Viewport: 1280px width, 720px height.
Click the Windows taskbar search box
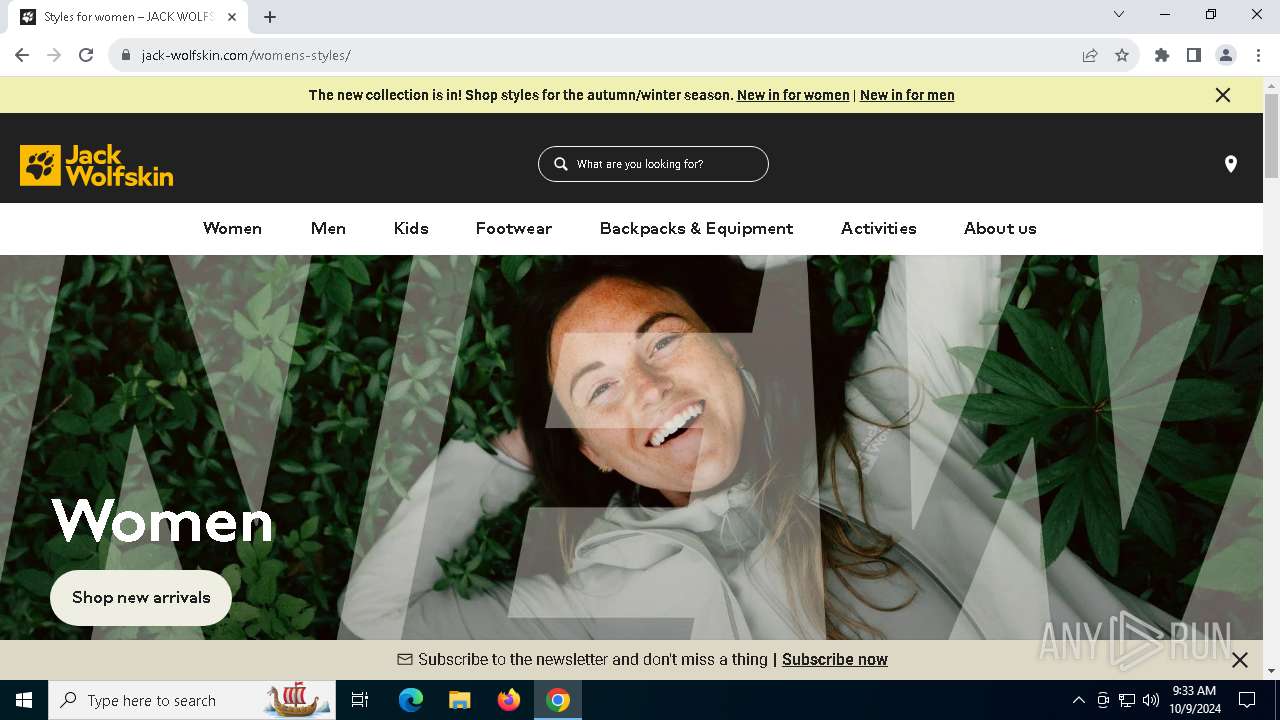(192, 700)
